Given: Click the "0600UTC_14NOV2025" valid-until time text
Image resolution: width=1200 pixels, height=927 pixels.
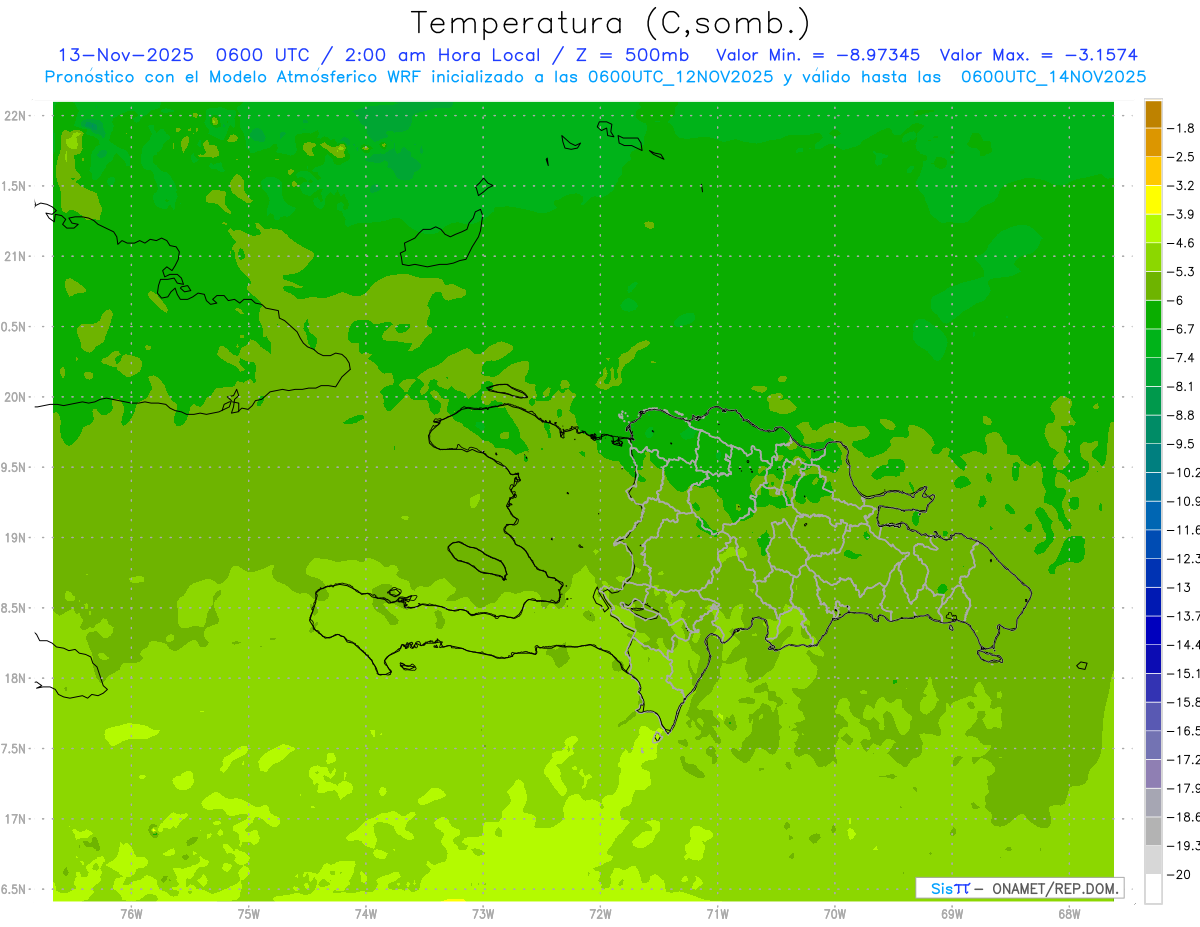Looking at the screenshot, I should (x=1053, y=77).
